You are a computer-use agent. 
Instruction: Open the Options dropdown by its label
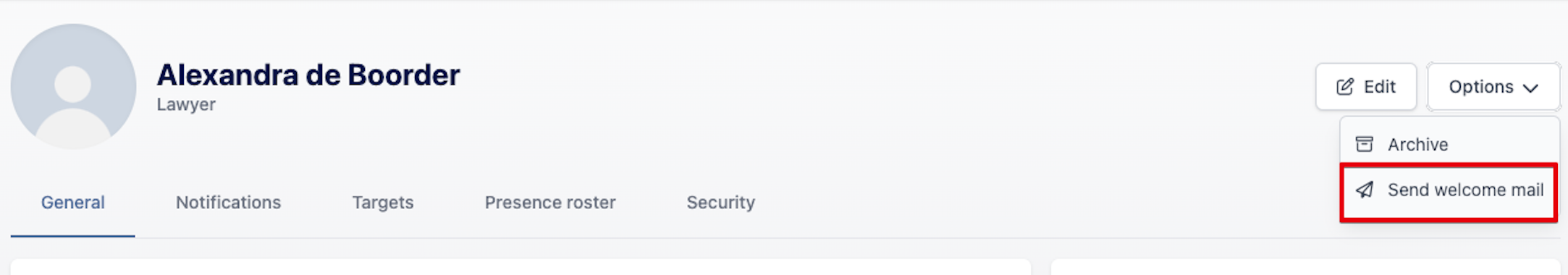[1480, 87]
